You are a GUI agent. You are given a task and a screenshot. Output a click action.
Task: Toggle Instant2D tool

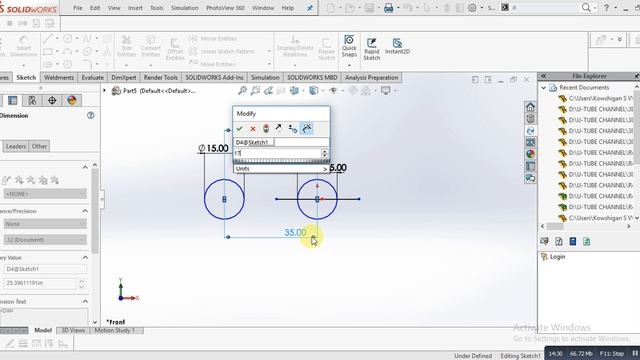coord(397,46)
